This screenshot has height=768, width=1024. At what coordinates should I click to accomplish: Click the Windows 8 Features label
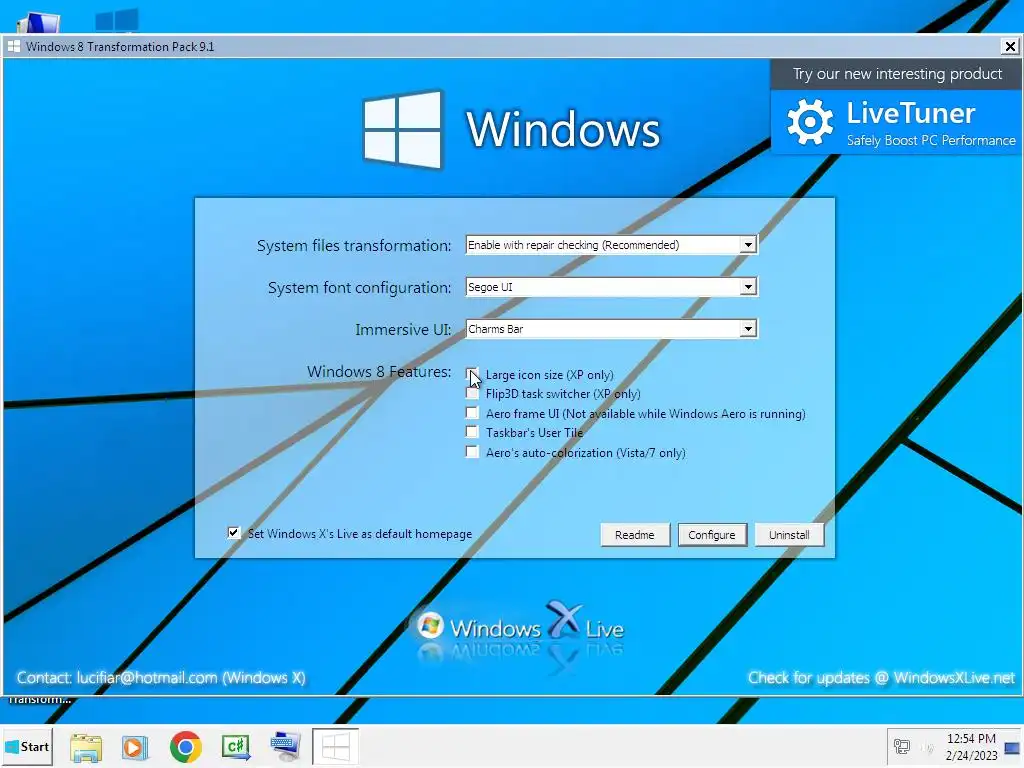pos(379,372)
